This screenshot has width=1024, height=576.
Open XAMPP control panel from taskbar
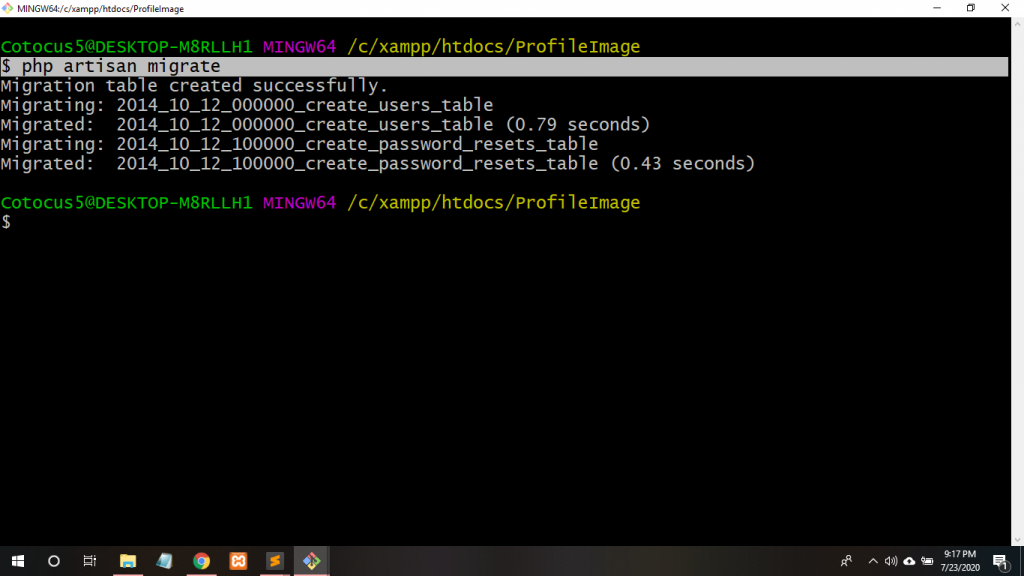click(x=238, y=561)
